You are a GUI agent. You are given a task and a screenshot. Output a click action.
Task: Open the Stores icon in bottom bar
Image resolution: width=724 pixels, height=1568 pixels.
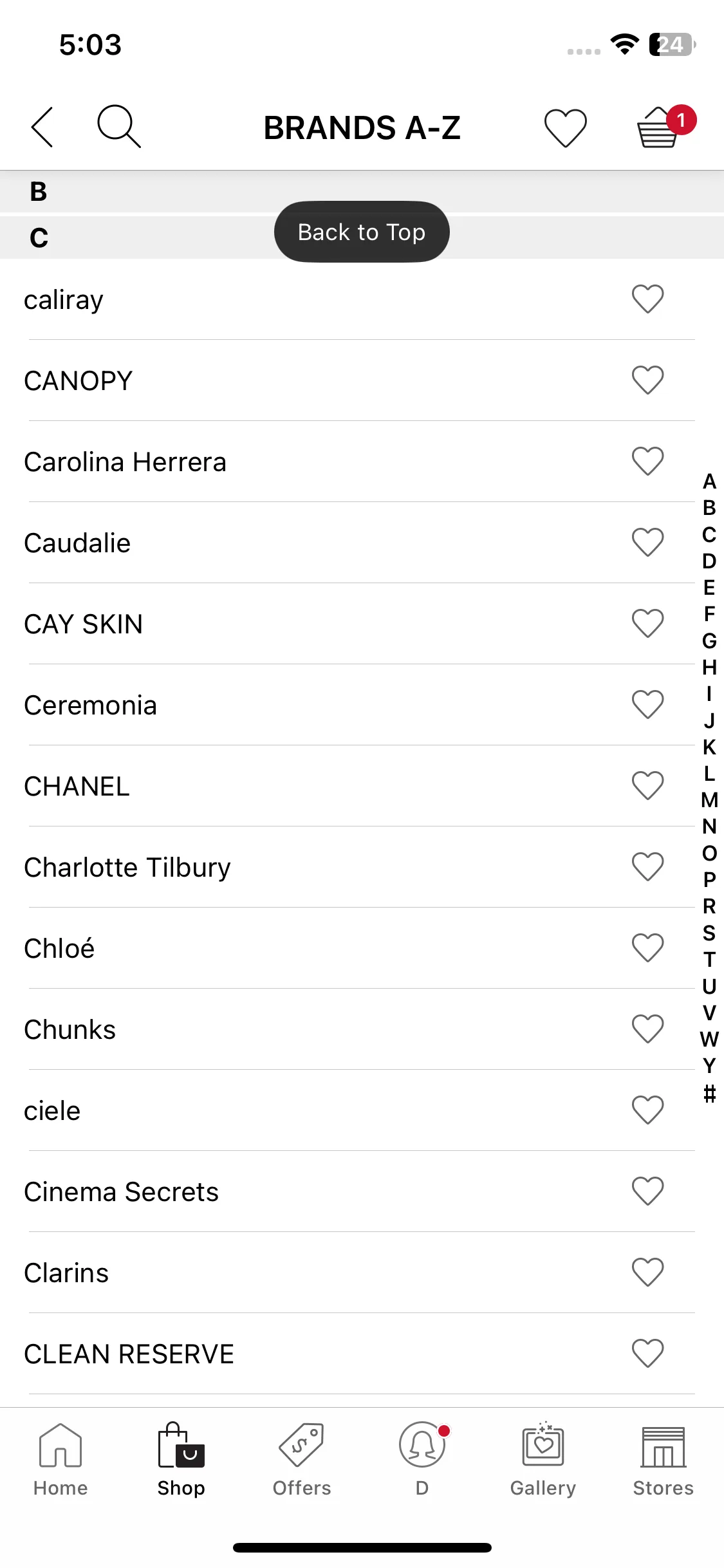664,1459
